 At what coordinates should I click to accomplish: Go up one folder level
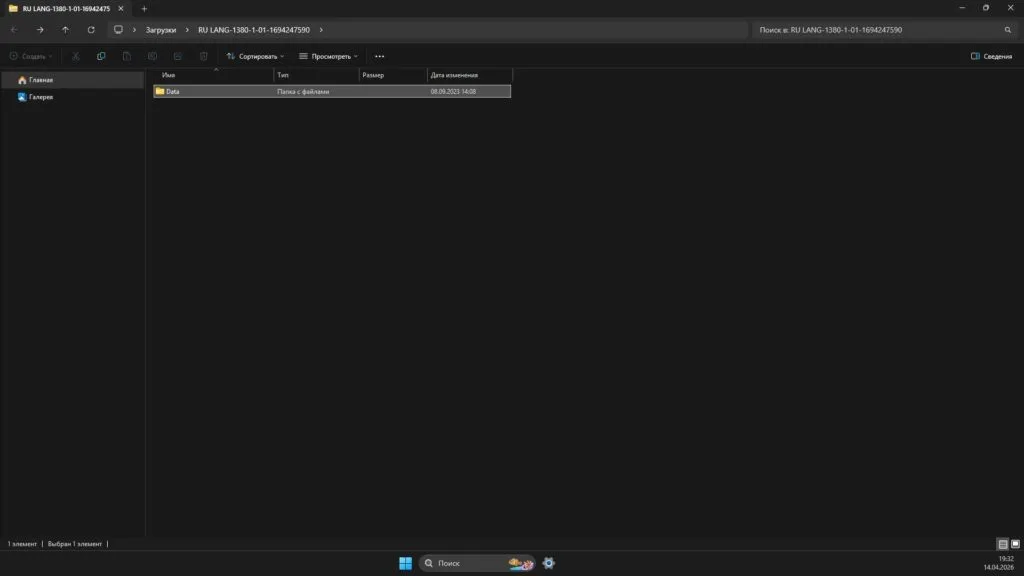[65, 30]
